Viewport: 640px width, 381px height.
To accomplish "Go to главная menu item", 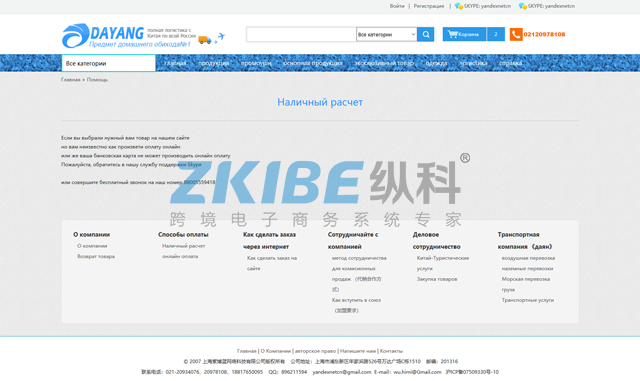I will [x=175, y=63].
